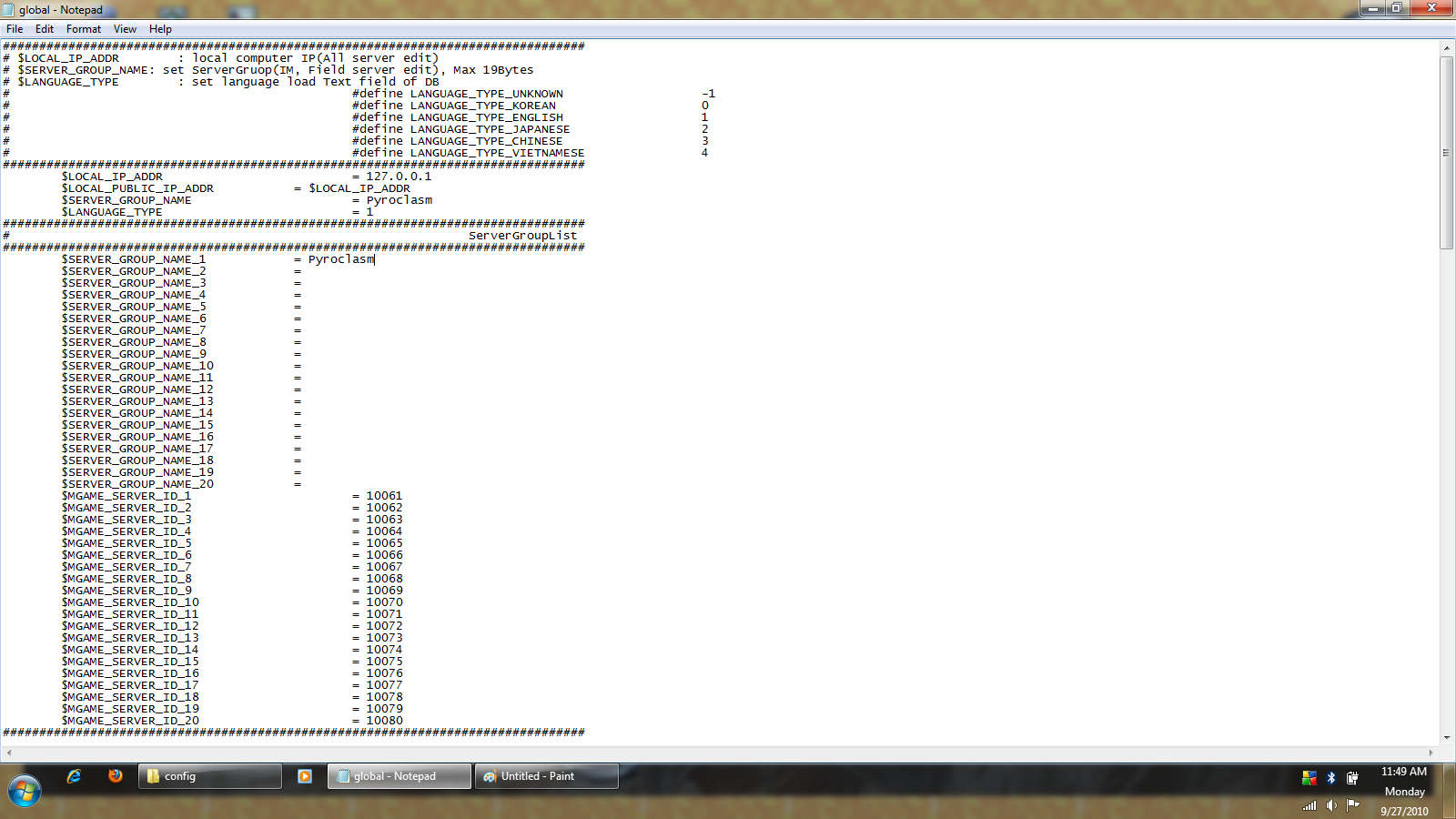Click the vertical scrollbar down arrow
1456x819 pixels.
[1446, 738]
